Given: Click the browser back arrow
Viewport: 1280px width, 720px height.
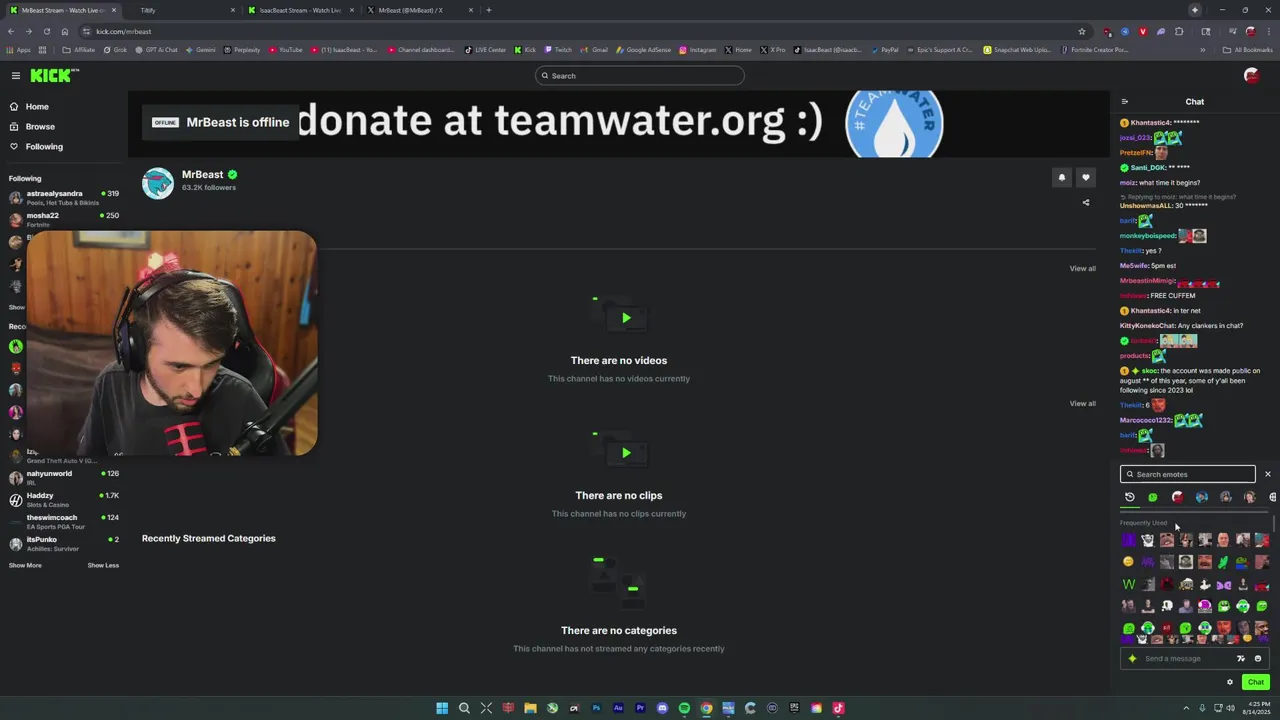Looking at the screenshot, I should 11,31.
